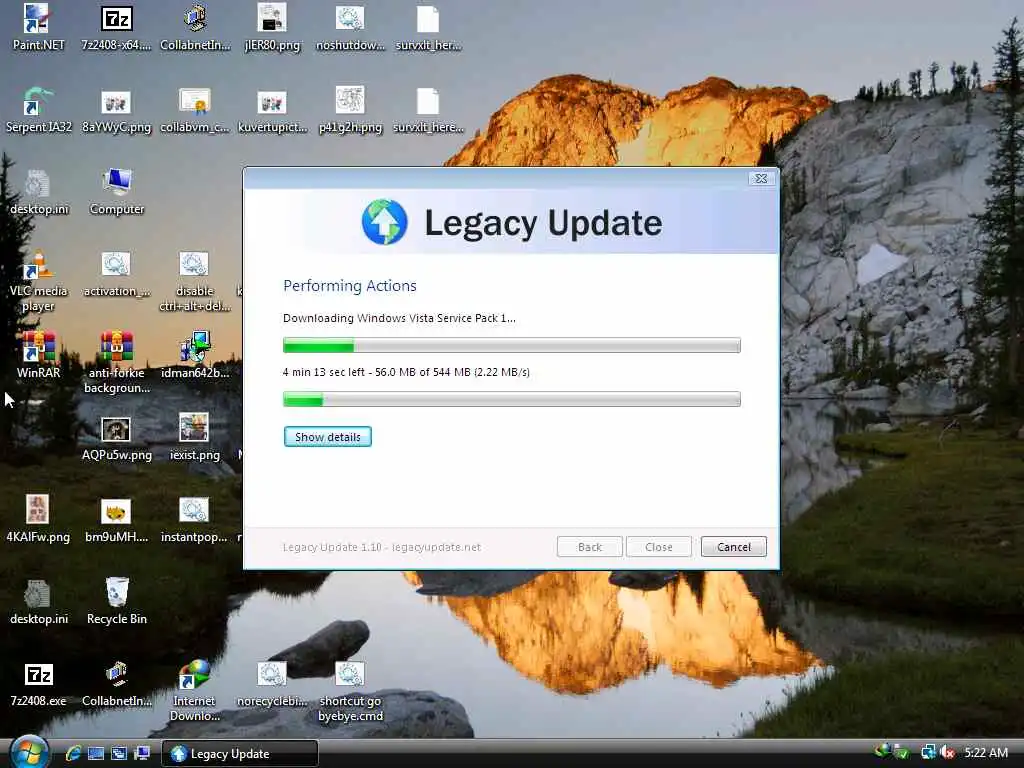1024x768 pixels.
Task: Select the norecyclebi... registry file
Action: point(272,684)
